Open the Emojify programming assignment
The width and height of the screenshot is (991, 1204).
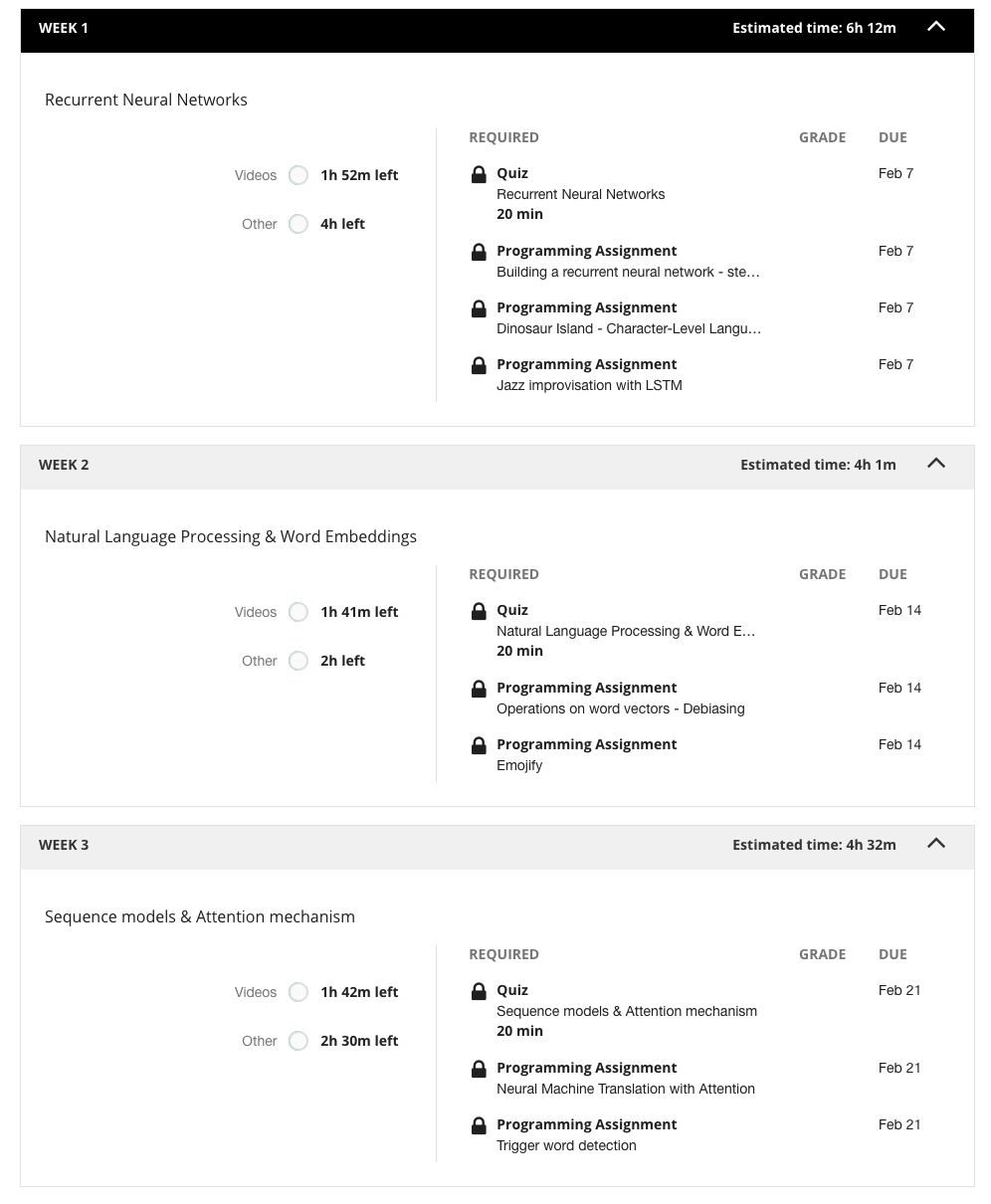[x=519, y=765]
